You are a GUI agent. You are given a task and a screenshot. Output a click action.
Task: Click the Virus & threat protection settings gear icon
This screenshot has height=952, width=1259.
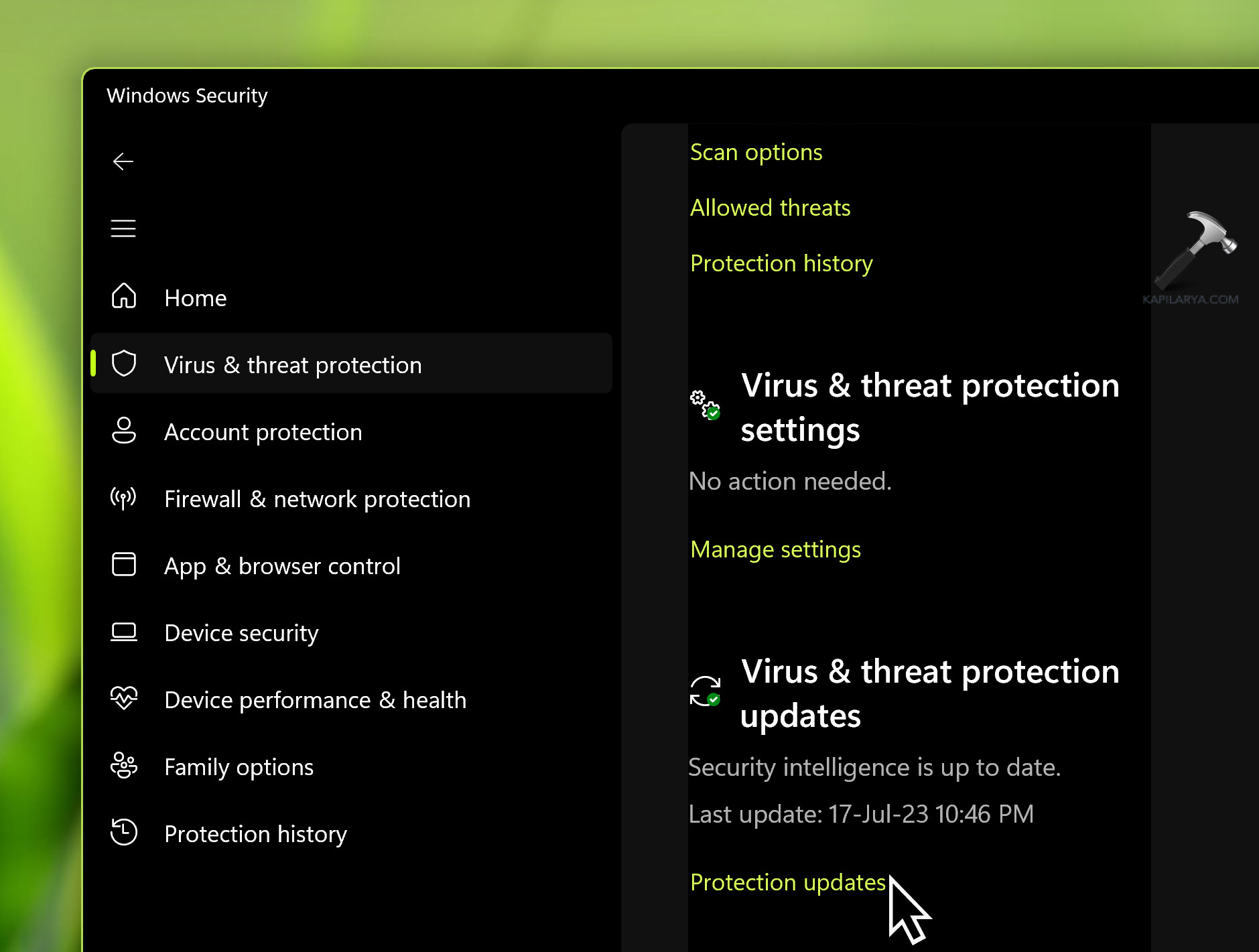click(705, 405)
